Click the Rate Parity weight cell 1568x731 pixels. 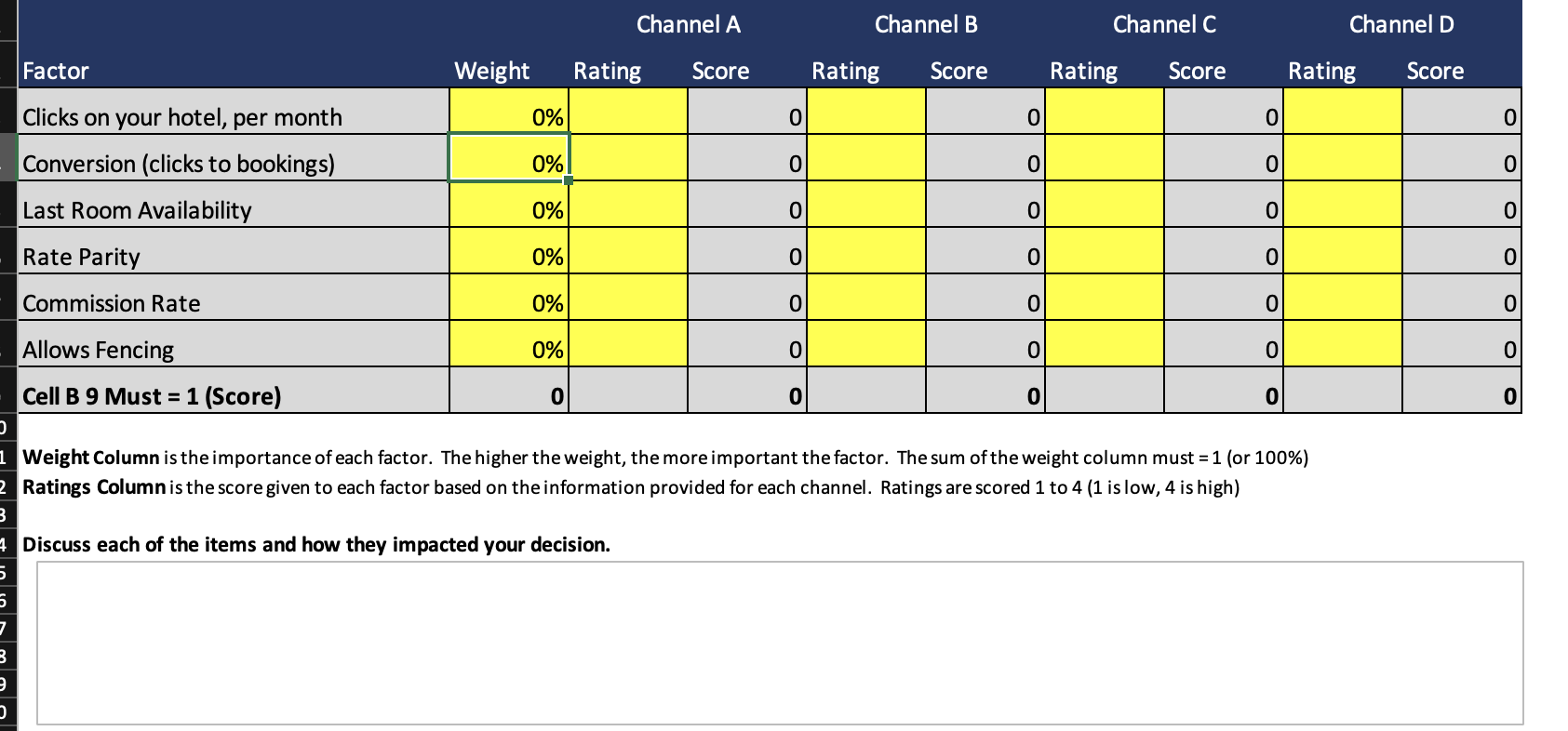coord(508,257)
